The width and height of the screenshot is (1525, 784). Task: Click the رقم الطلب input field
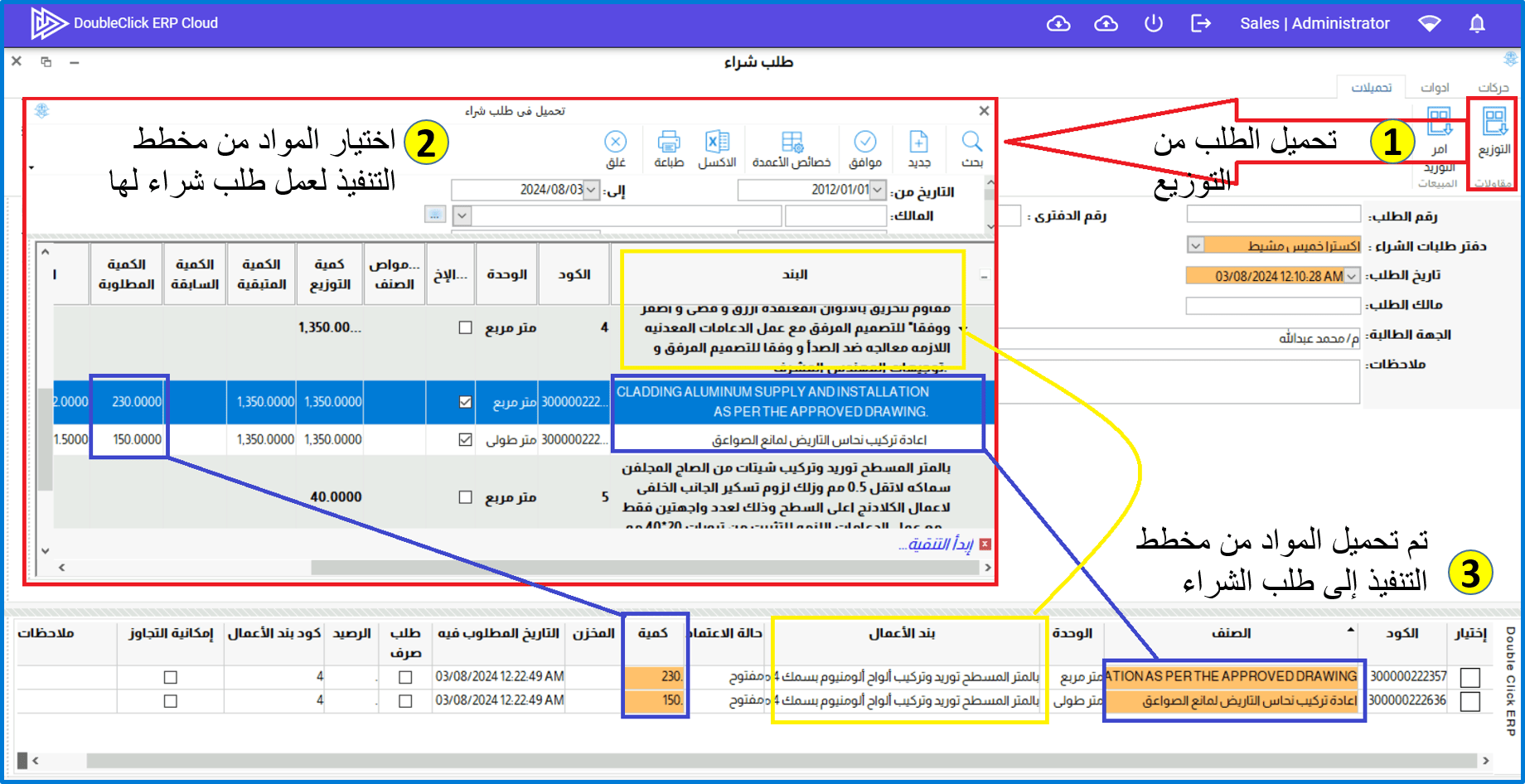click(1274, 215)
